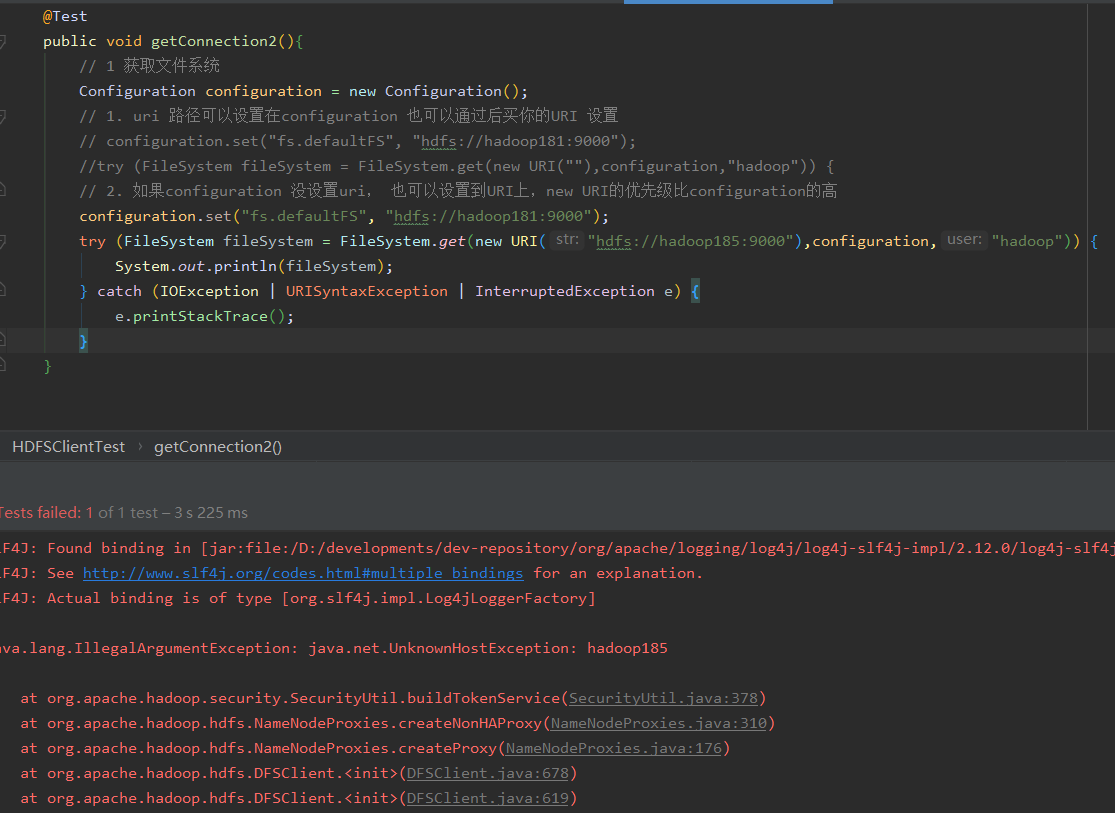This screenshot has height=813, width=1115.
Task: Click 'FileSystem.get' in the active try statement
Action: point(402,241)
